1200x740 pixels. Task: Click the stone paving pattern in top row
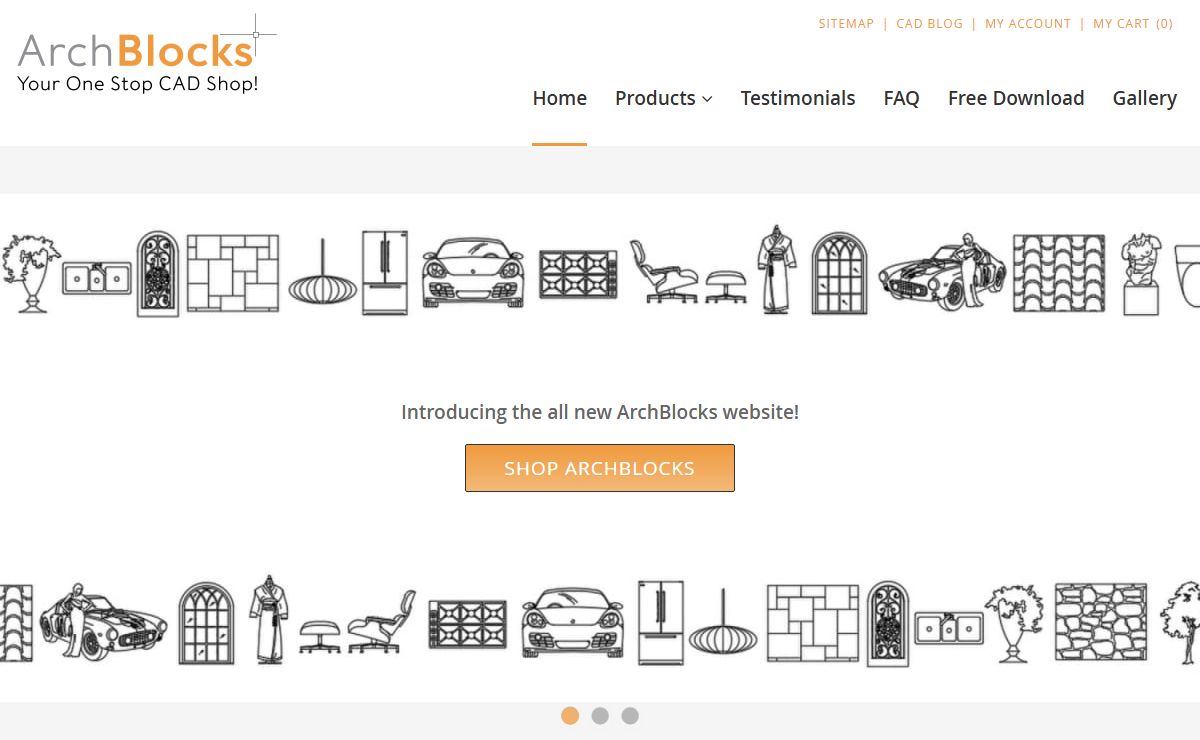click(233, 274)
